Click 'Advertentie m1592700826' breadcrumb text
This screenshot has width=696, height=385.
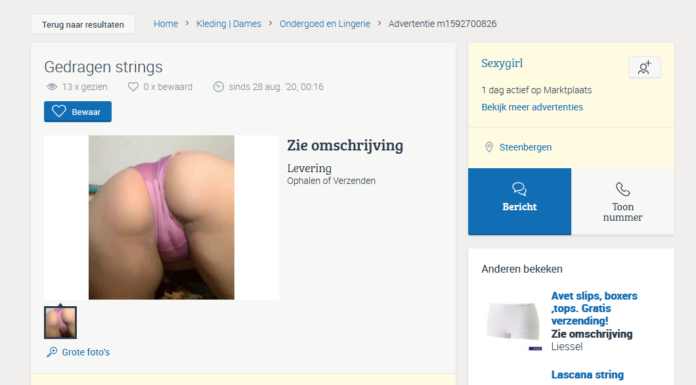[x=443, y=24]
